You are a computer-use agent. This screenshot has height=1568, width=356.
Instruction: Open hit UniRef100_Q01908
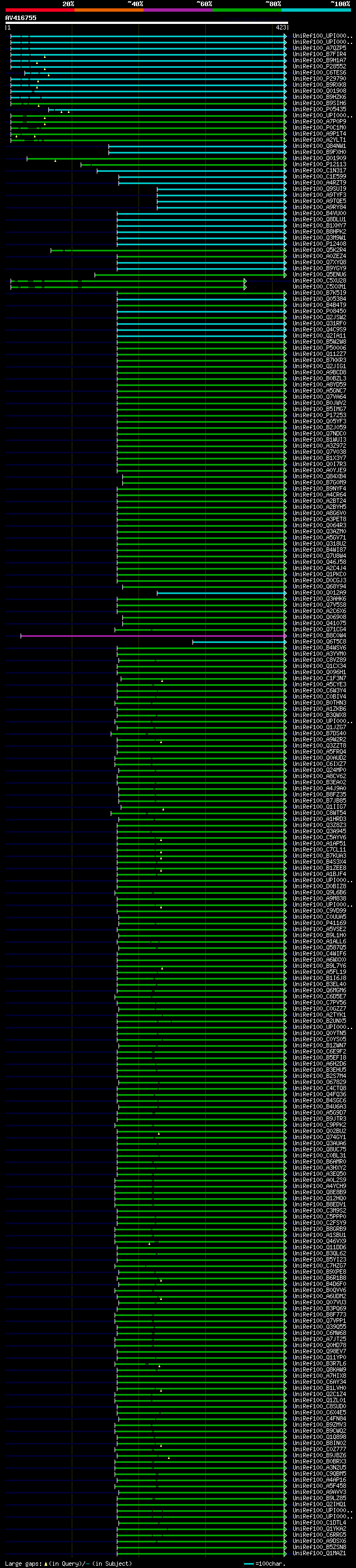pos(319,91)
